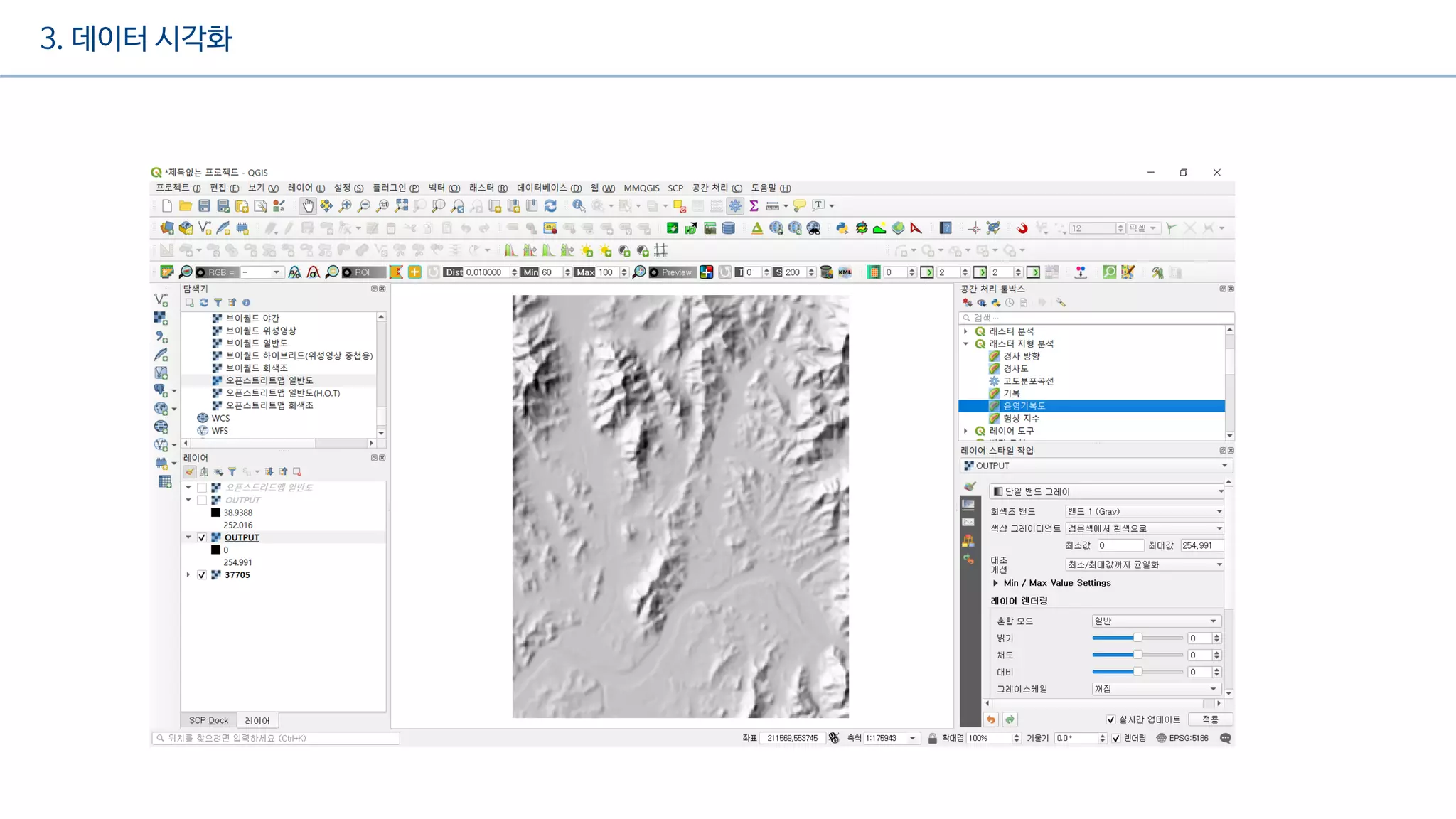Open the Field Calculator sigma statistics icon

point(754,206)
